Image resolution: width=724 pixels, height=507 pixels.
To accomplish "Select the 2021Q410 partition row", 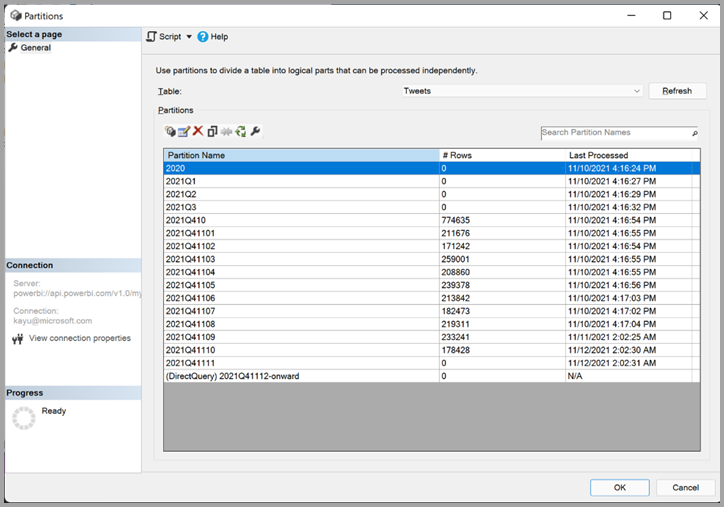I will [300, 220].
